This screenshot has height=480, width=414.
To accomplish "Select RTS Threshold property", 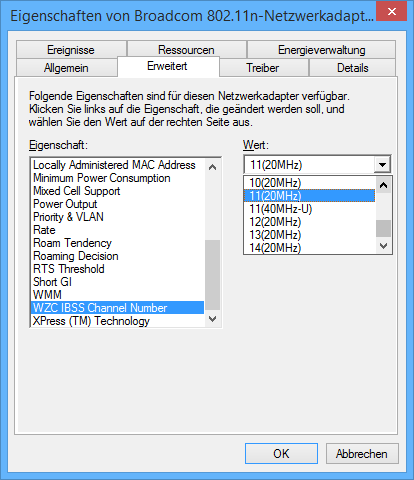I will tap(118, 269).
